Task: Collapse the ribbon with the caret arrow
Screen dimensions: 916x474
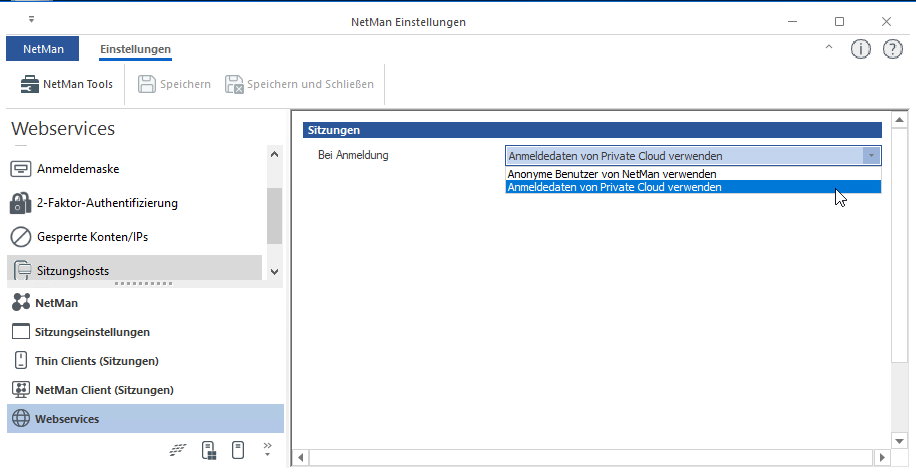Action: [828, 47]
